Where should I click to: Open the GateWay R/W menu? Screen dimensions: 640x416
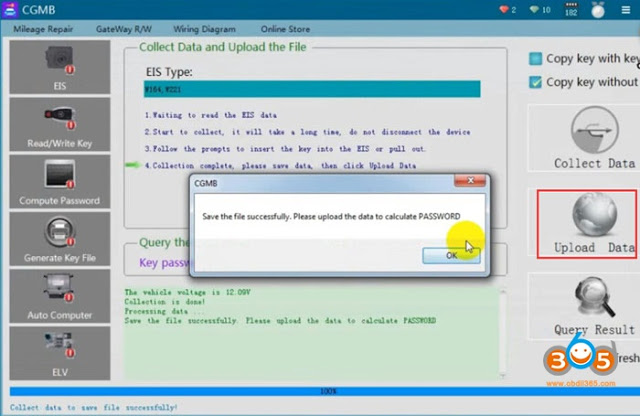tap(124, 29)
